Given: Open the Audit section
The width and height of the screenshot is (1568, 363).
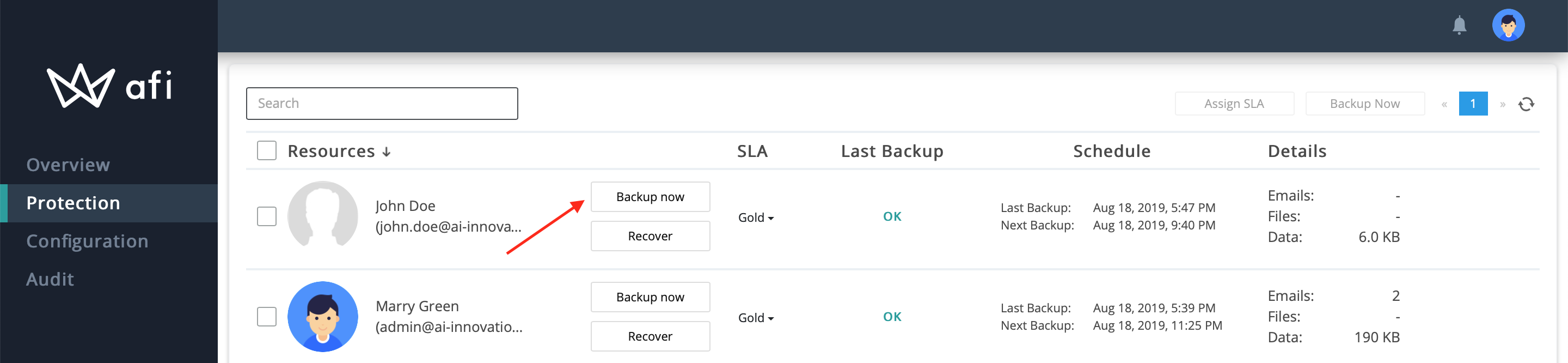Looking at the screenshot, I should tap(50, 279).
